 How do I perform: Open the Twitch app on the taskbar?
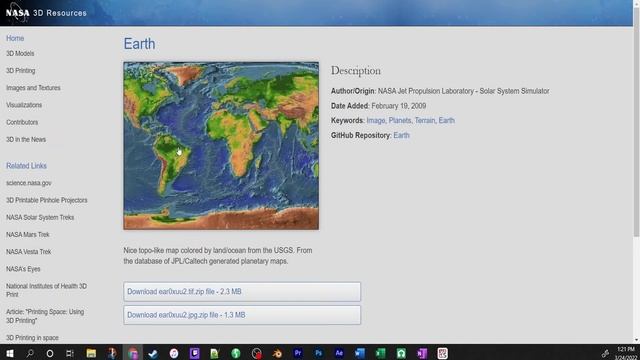coord(194,353)
